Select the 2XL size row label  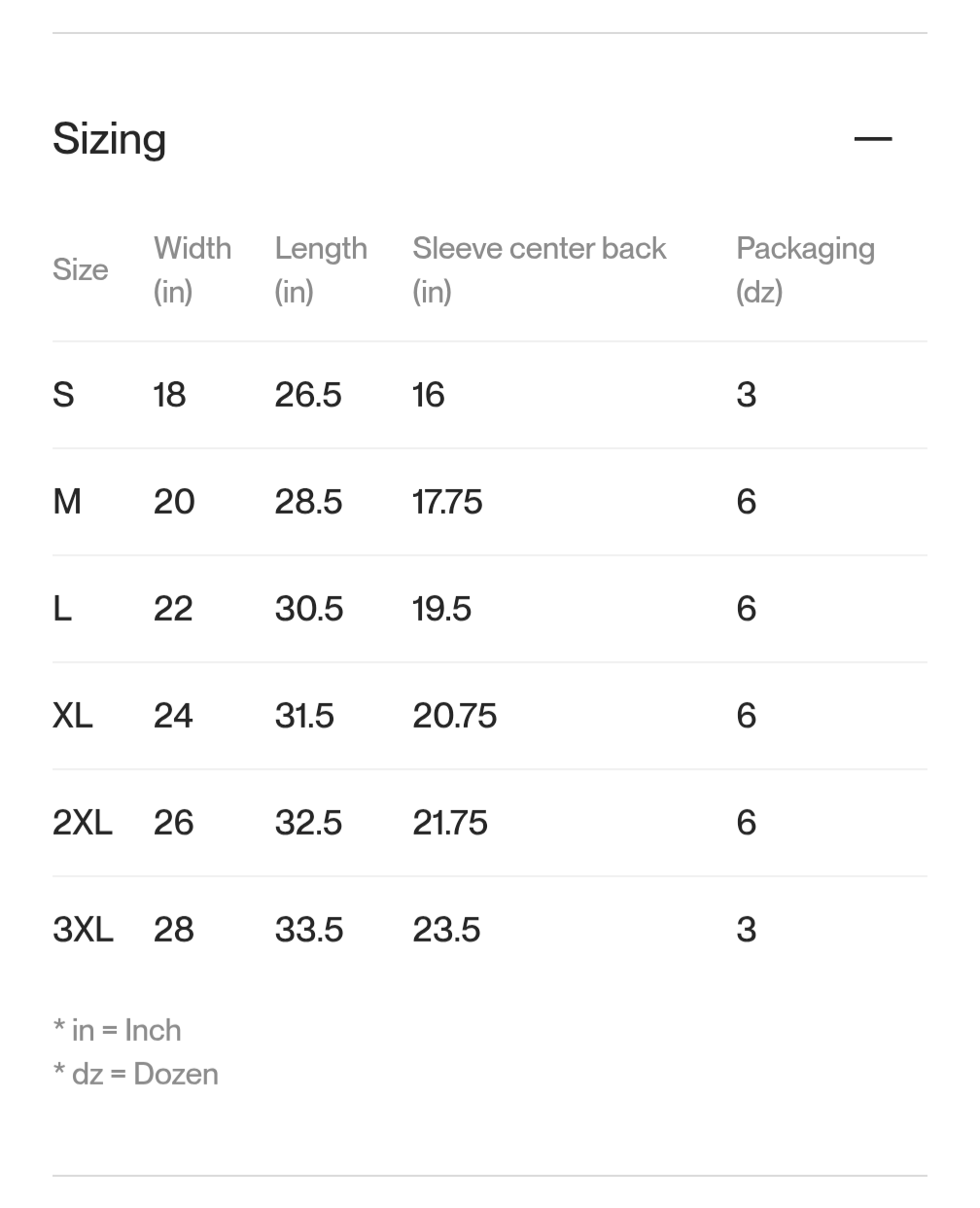(83, 823)
